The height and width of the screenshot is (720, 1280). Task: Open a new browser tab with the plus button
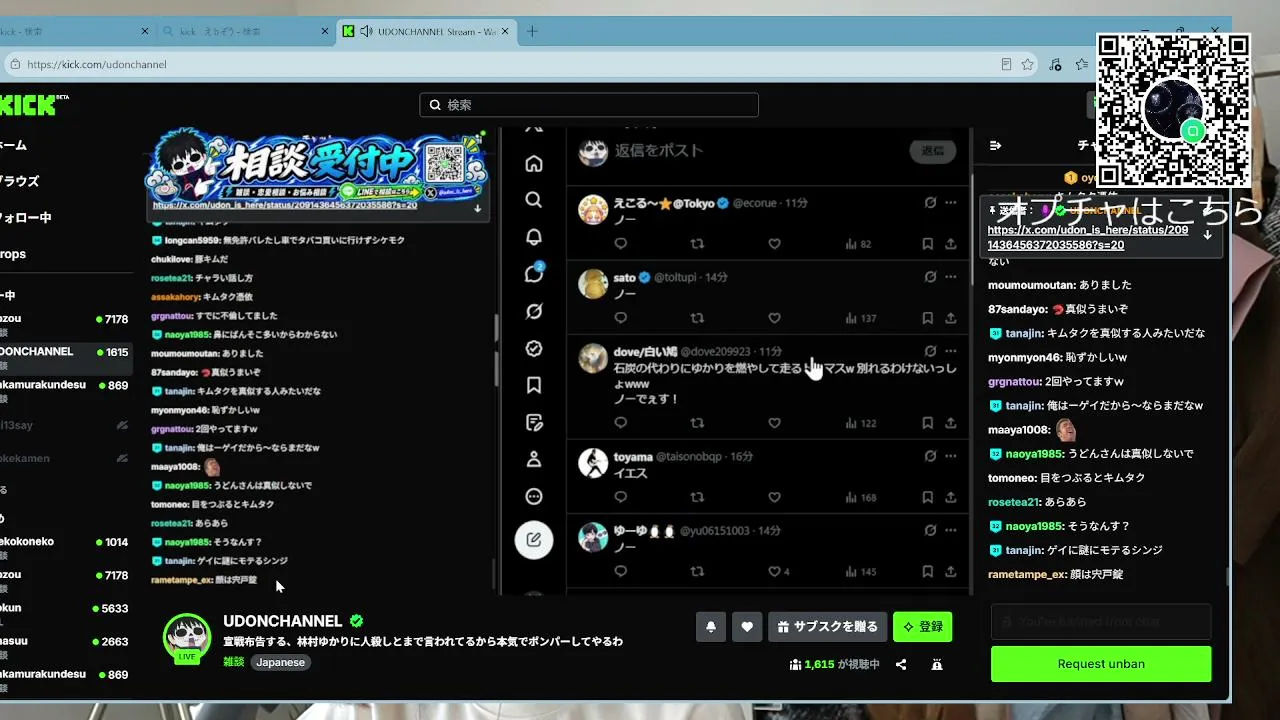coord(532,31)
